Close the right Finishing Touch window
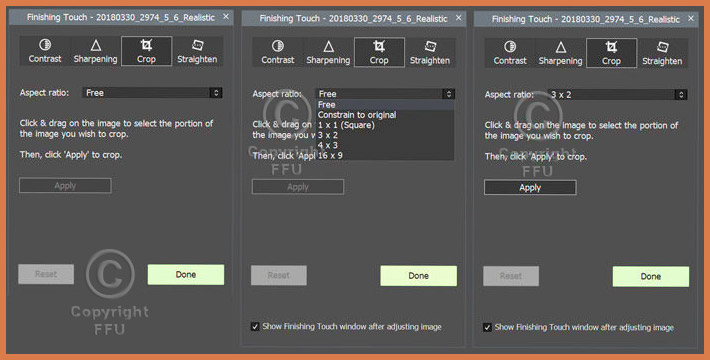Screen dimensions: 710x360 pos(691,19)
